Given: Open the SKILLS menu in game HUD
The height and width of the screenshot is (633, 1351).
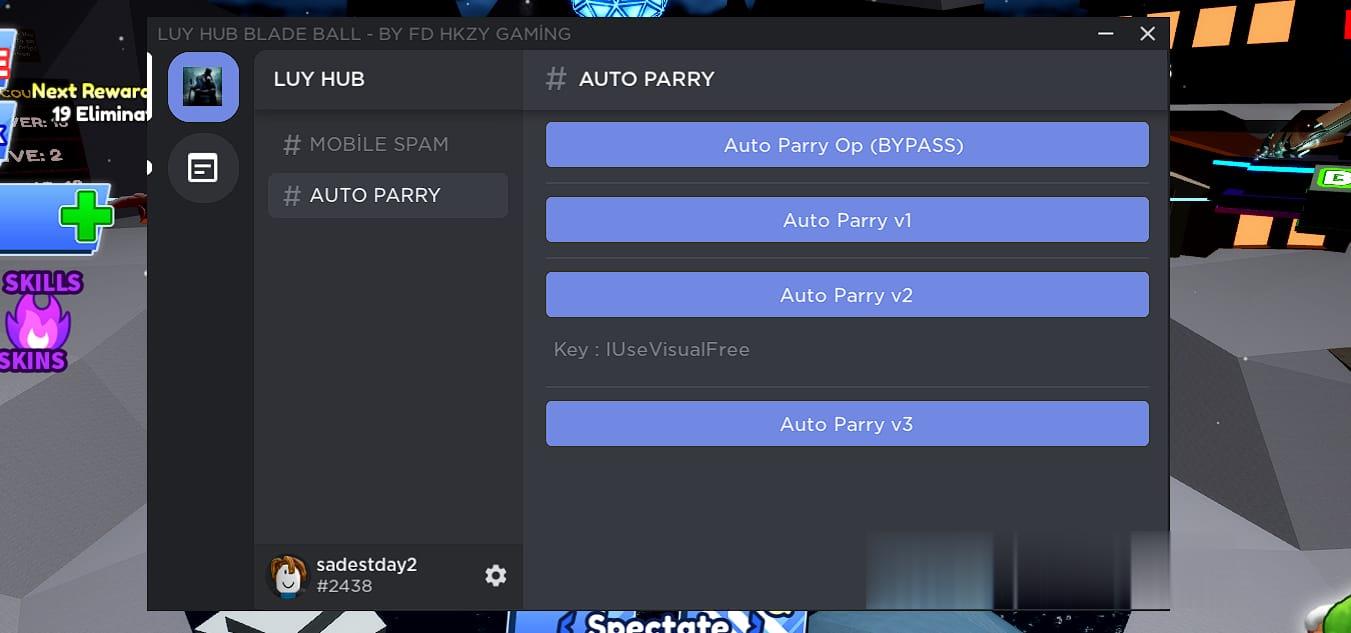Looking at the screenshot, I should pos(42,283).
